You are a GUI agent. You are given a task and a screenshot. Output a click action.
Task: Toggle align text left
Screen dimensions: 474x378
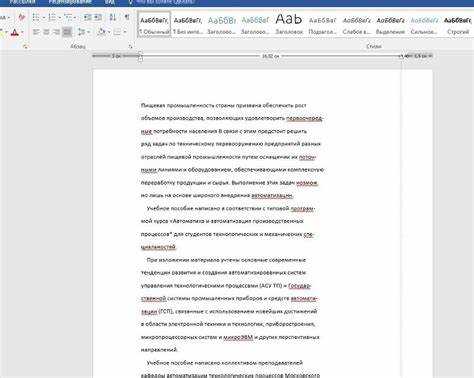36,32
